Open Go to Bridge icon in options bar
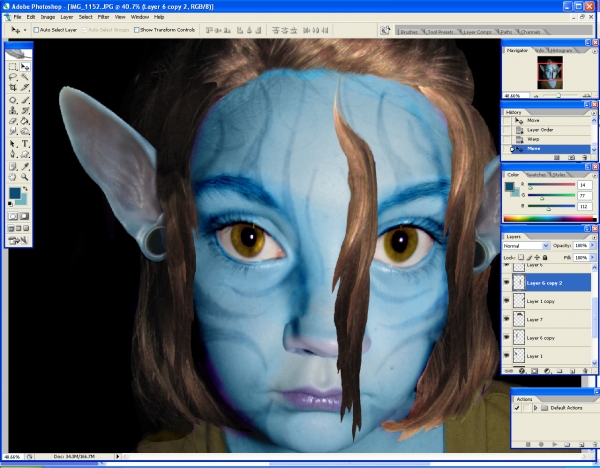This screenshot has height=468, width=600. coord(385,30)
